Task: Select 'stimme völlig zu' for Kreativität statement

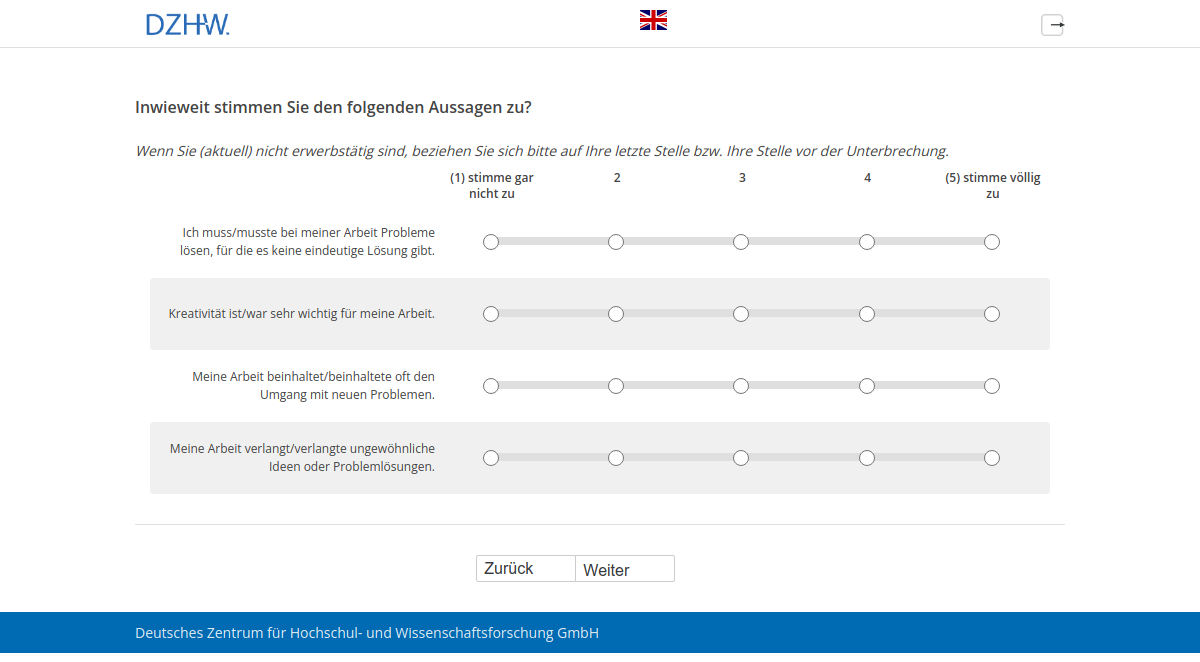Action: coord(991,313)
